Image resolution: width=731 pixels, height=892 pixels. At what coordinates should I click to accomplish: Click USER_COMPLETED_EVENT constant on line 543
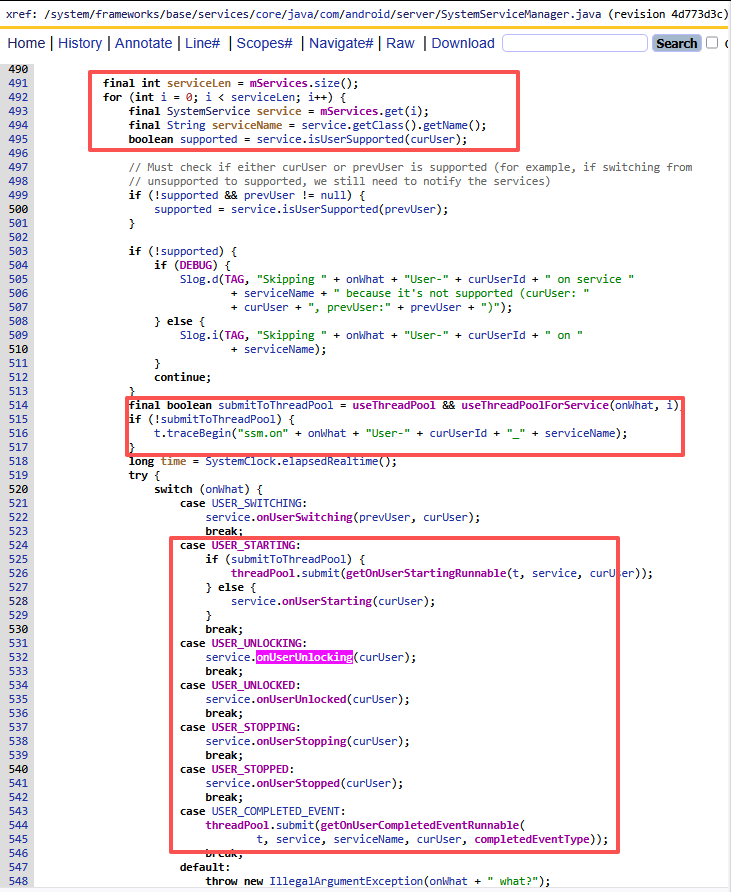276,811
